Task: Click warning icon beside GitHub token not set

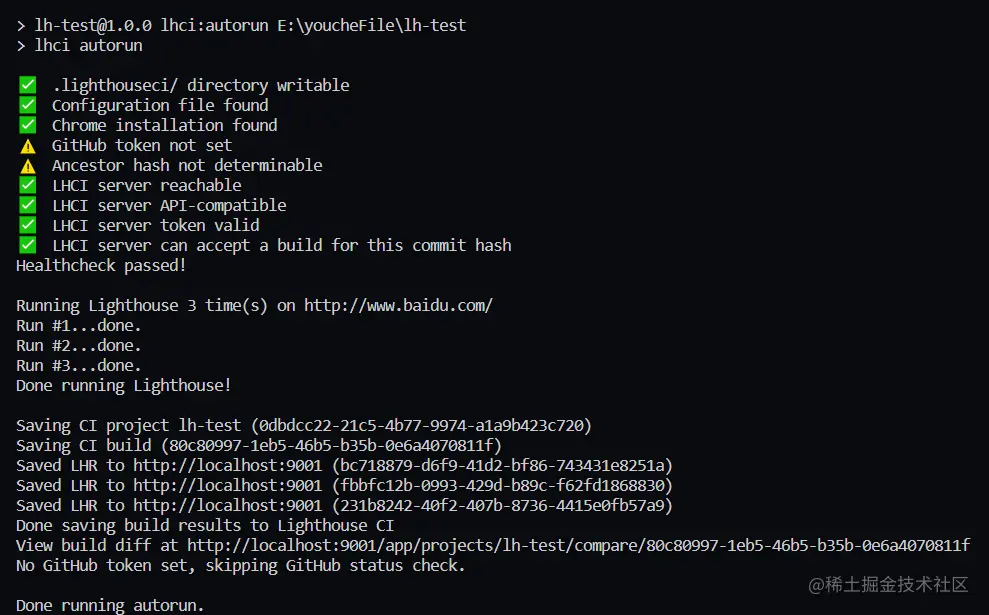Action: tap(28, 146)
